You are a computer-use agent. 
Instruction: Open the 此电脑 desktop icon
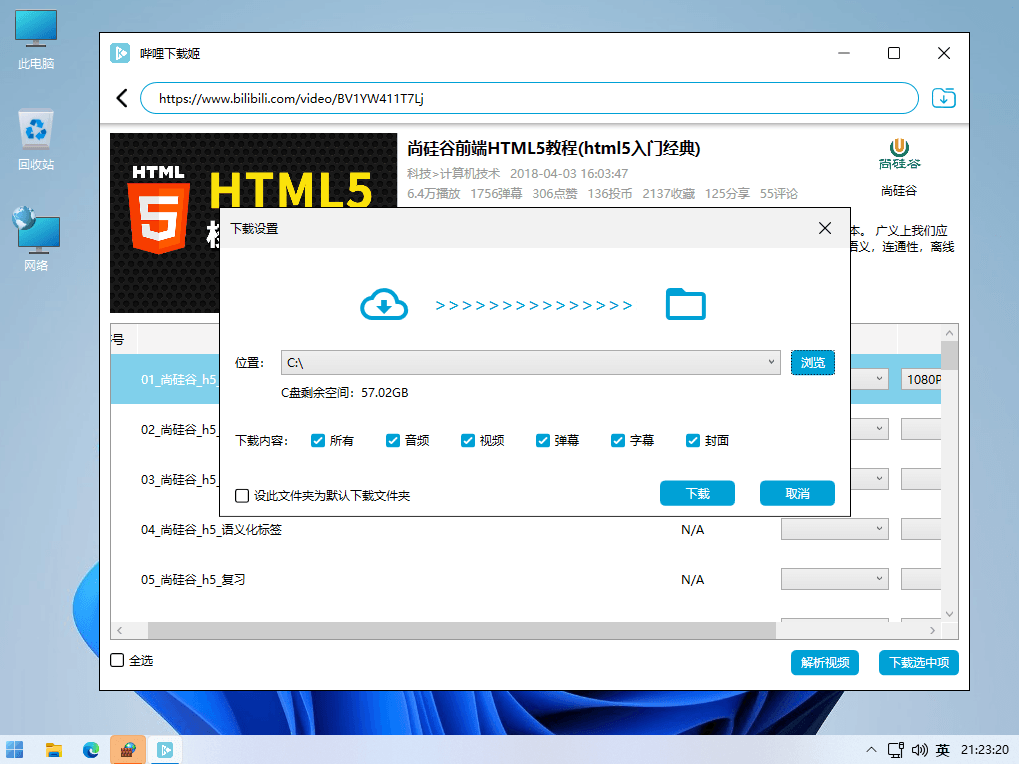click(36, 40)
